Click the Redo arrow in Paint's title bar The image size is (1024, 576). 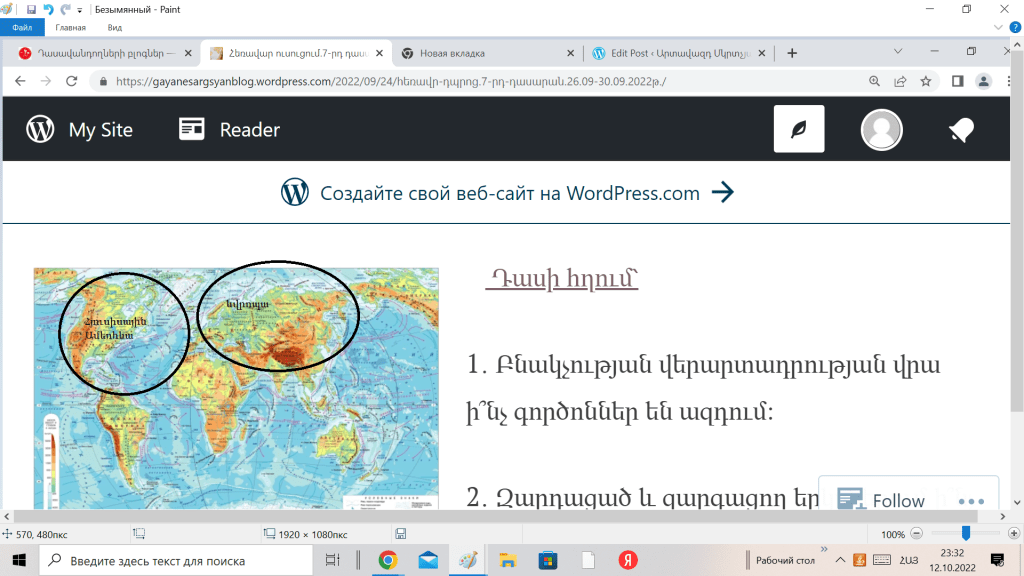click(x=65, y=9)
